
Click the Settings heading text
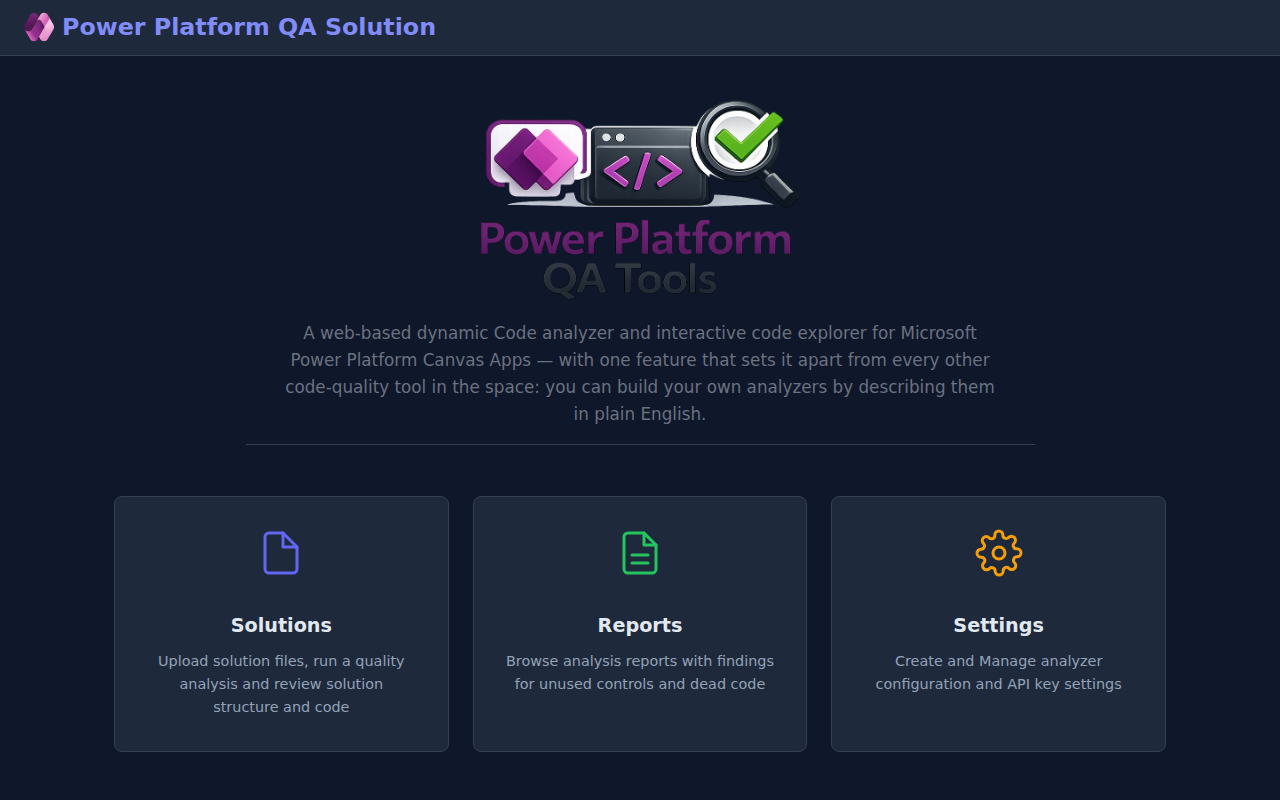(998, 624)
